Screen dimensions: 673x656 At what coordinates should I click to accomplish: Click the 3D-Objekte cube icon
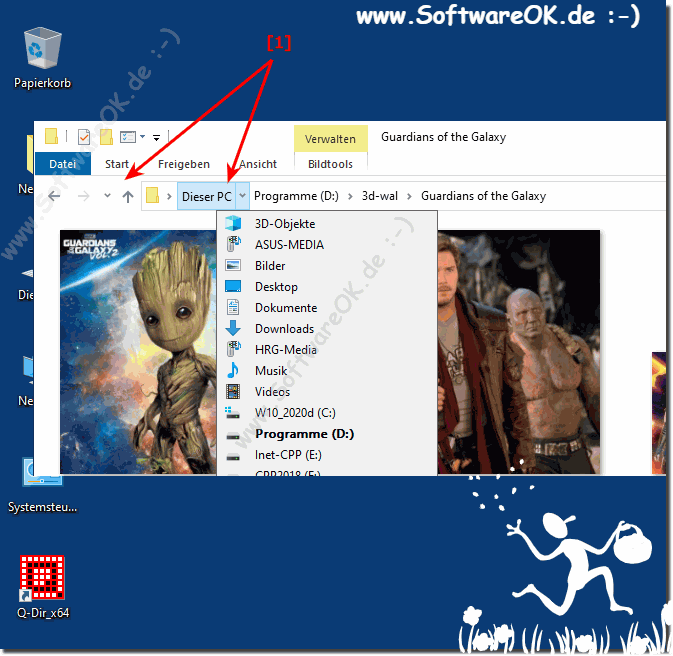click(233, 223)
